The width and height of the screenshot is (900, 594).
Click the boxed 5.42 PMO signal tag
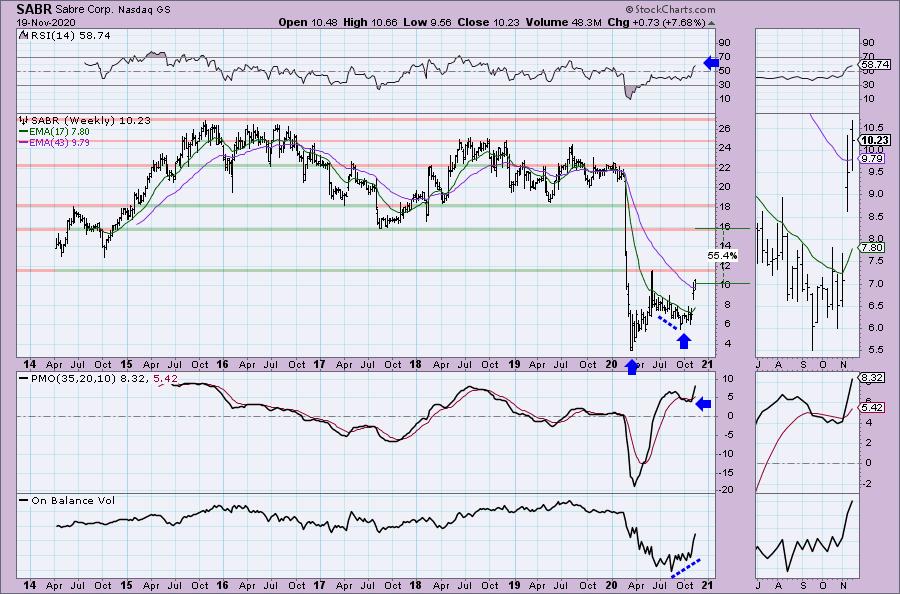[872, 407]
